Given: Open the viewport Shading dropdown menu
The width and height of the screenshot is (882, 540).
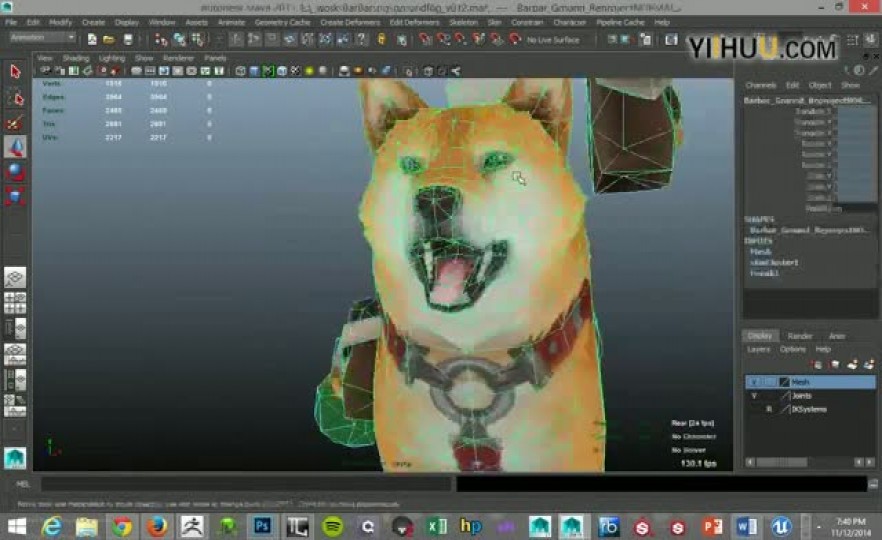Looking at the screenshot, I should (x=75, y=58).
